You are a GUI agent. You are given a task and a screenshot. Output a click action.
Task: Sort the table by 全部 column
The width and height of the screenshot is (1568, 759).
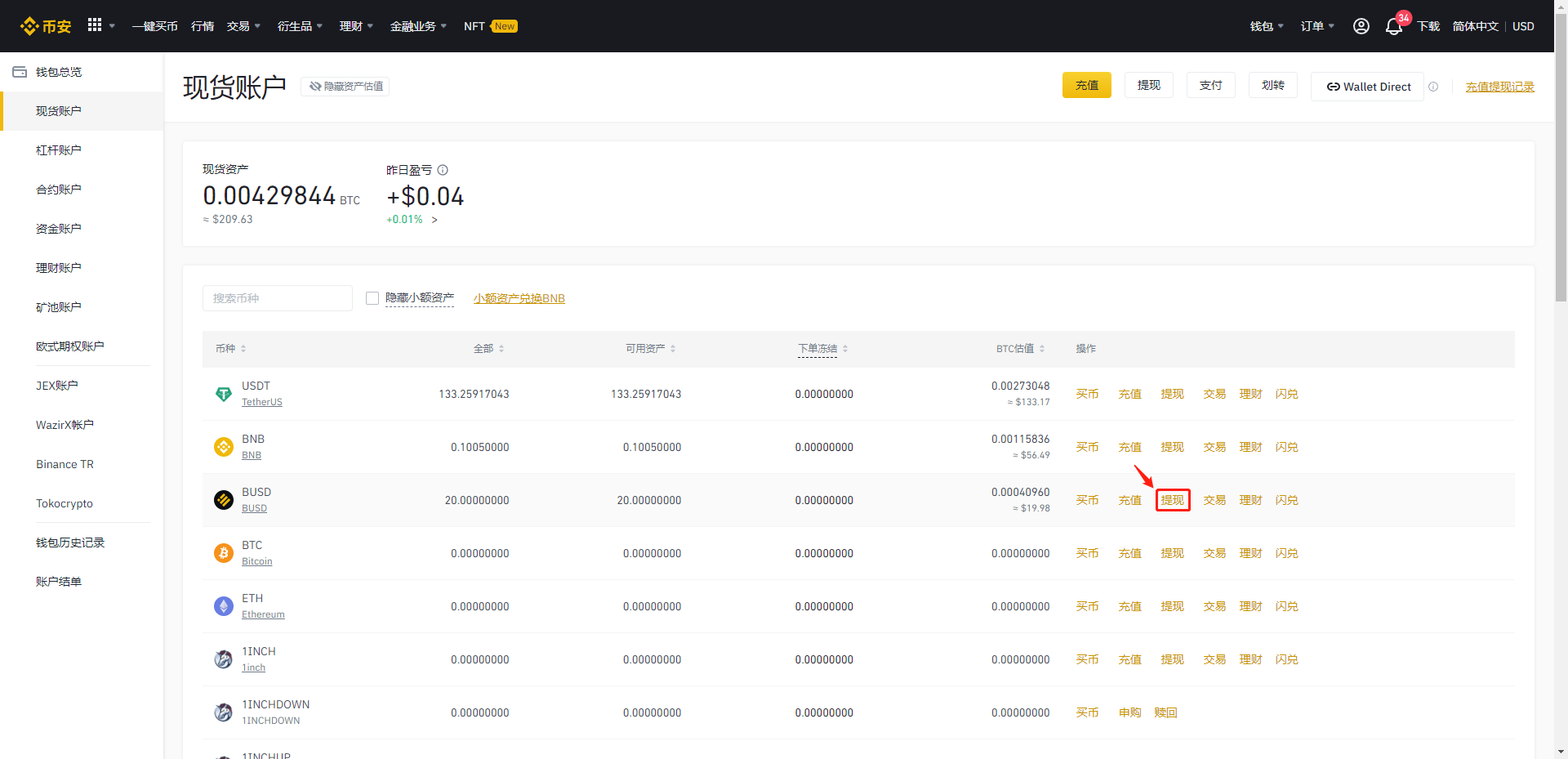[x=488, y=349]
